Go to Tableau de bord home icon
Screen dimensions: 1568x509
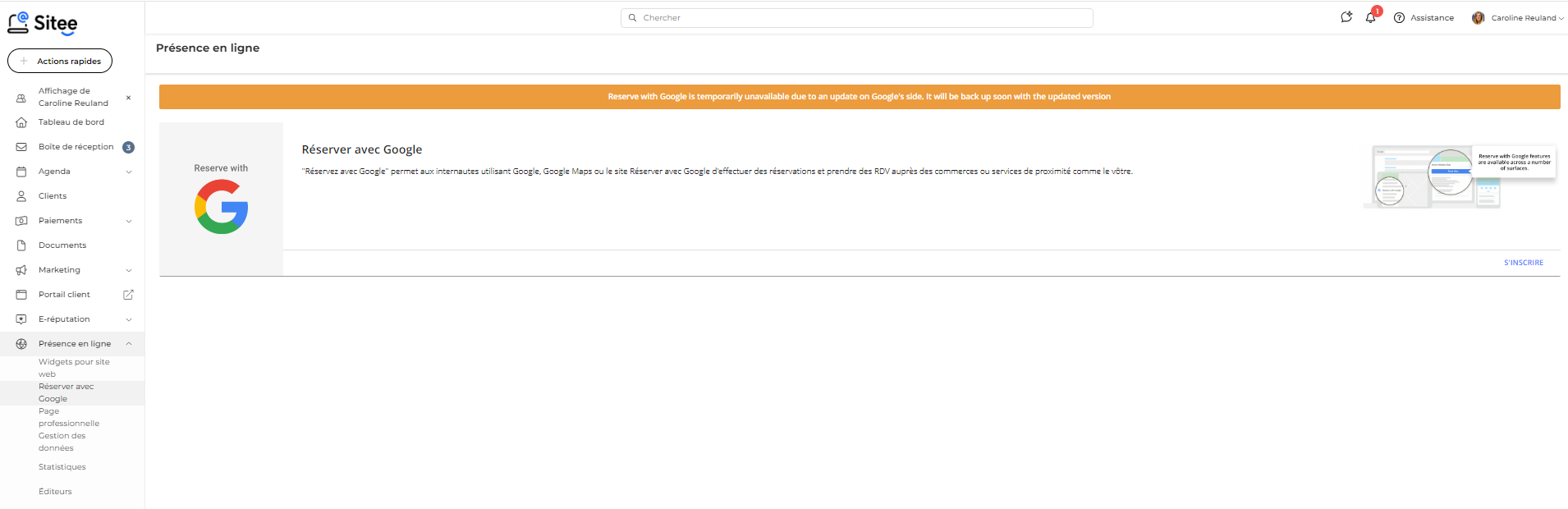pyautogui.click(x=21, y=122)
